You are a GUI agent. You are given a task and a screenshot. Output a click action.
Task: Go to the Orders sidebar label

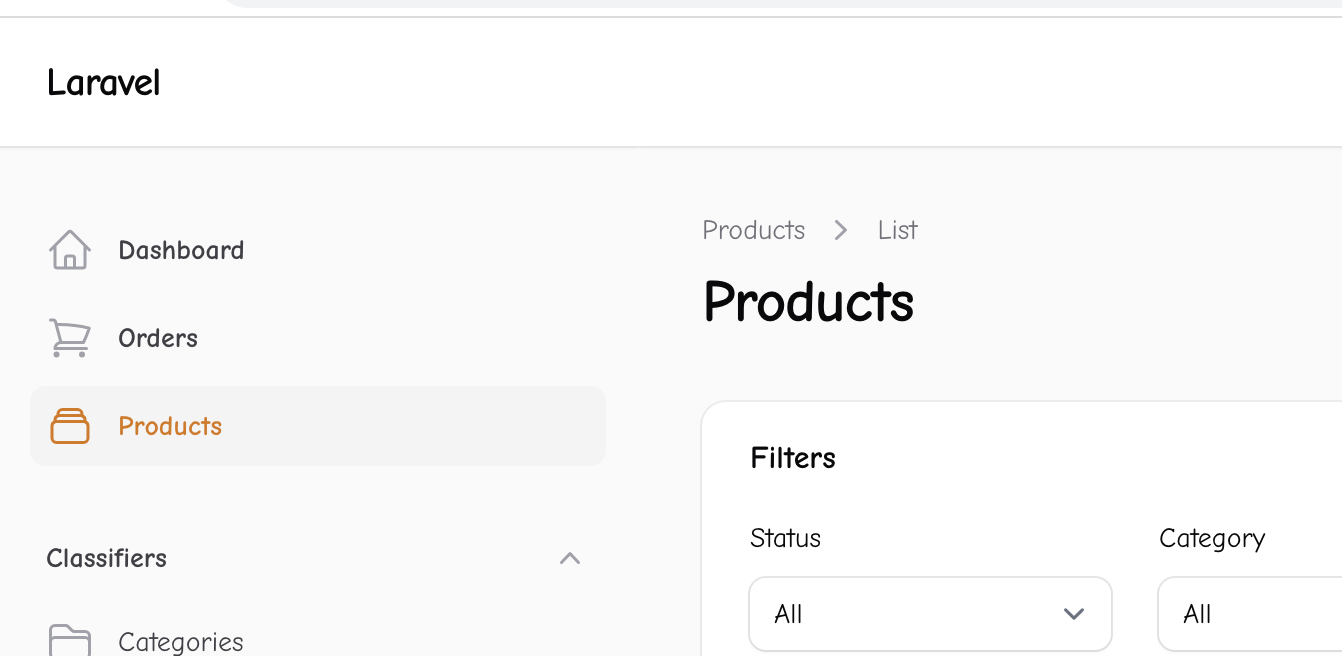click(x=158, y=338)
